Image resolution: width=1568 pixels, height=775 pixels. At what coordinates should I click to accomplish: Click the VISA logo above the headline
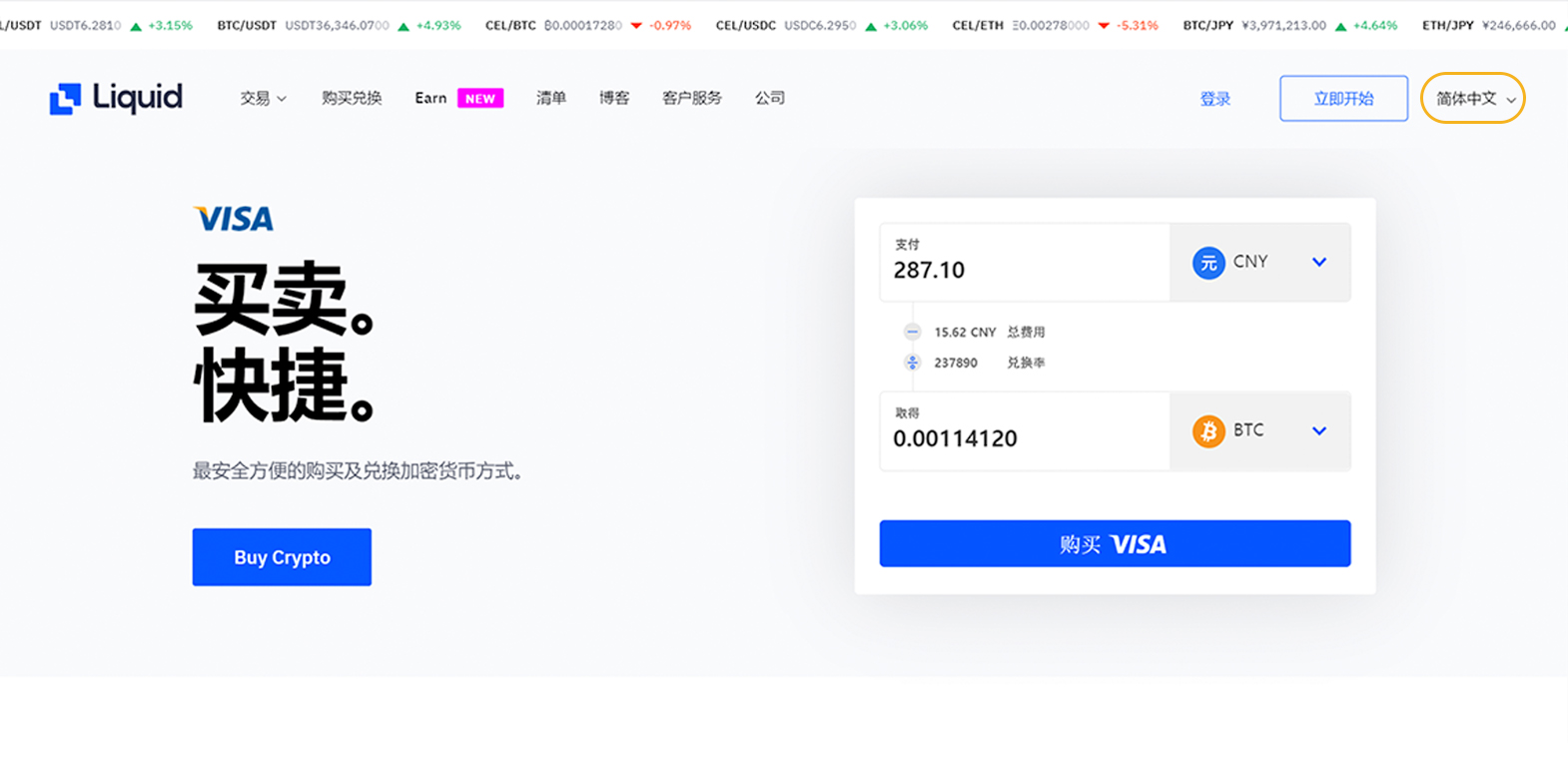234,219
